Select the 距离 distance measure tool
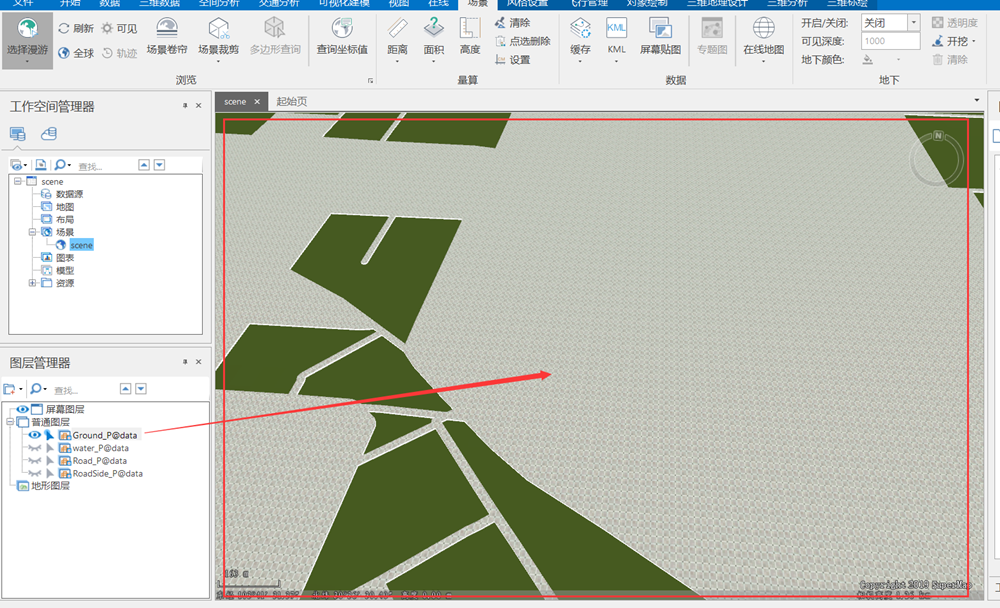The image size is (1000, 608). 397,37
